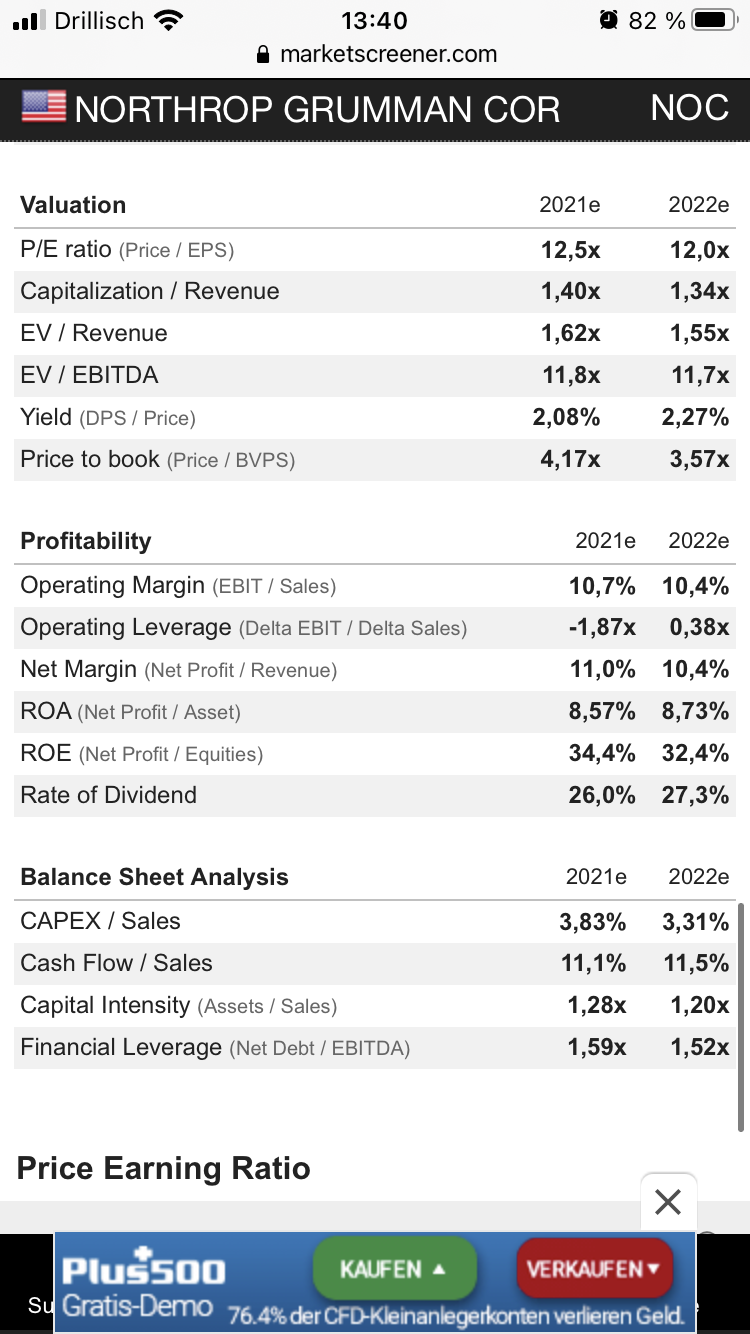The width and height of the screenshot is (750, 1334).
Task: Tap the alarm clock status icon
Action: point(609,20)
